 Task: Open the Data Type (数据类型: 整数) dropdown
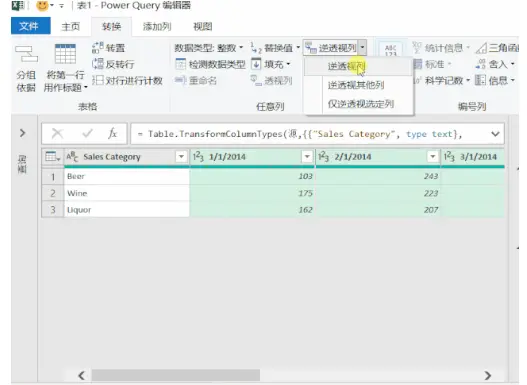pyautogui.click(x=208, y=48)
